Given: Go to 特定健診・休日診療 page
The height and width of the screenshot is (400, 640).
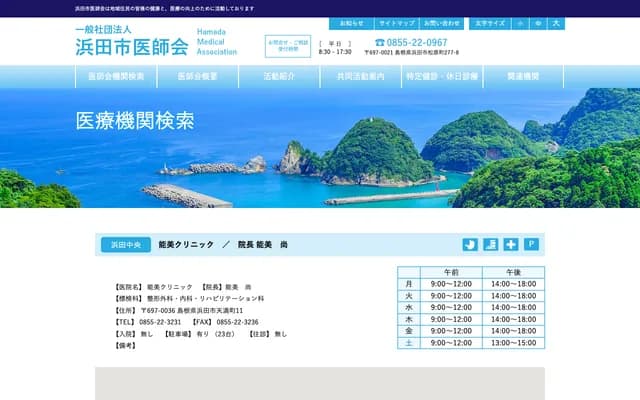Looking at the screenshot, I should 442,77.
